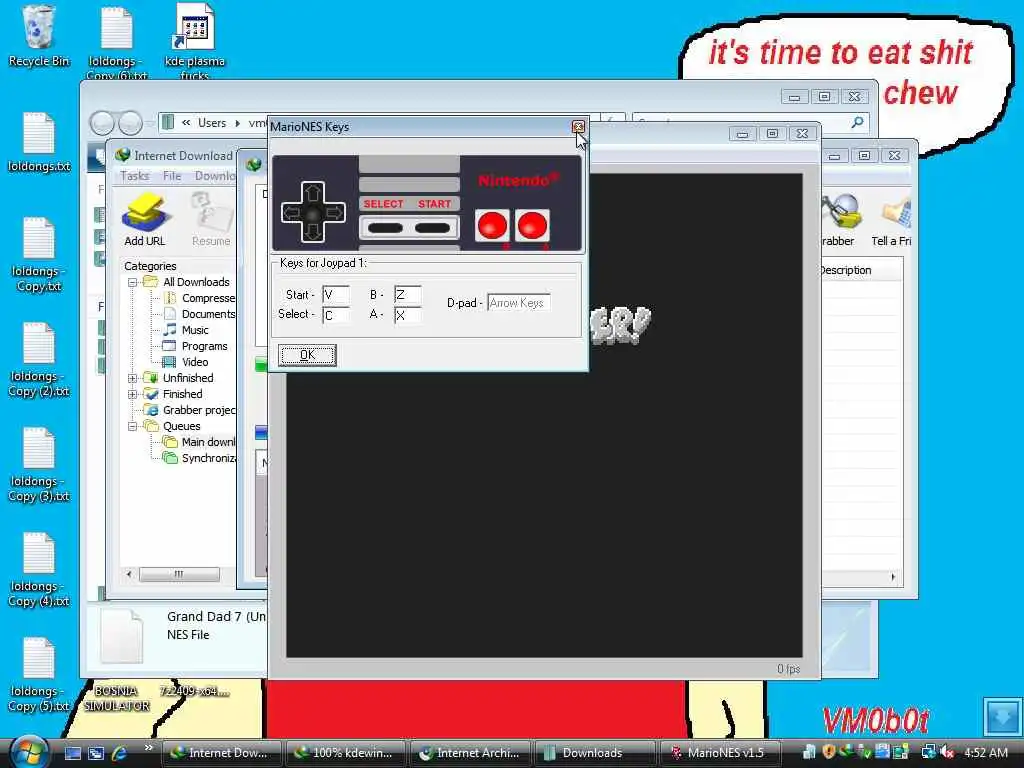Switch to Internet Dow... taskbar window
The height and width of the screenshot is (768, 1024).
coord(221,753)
